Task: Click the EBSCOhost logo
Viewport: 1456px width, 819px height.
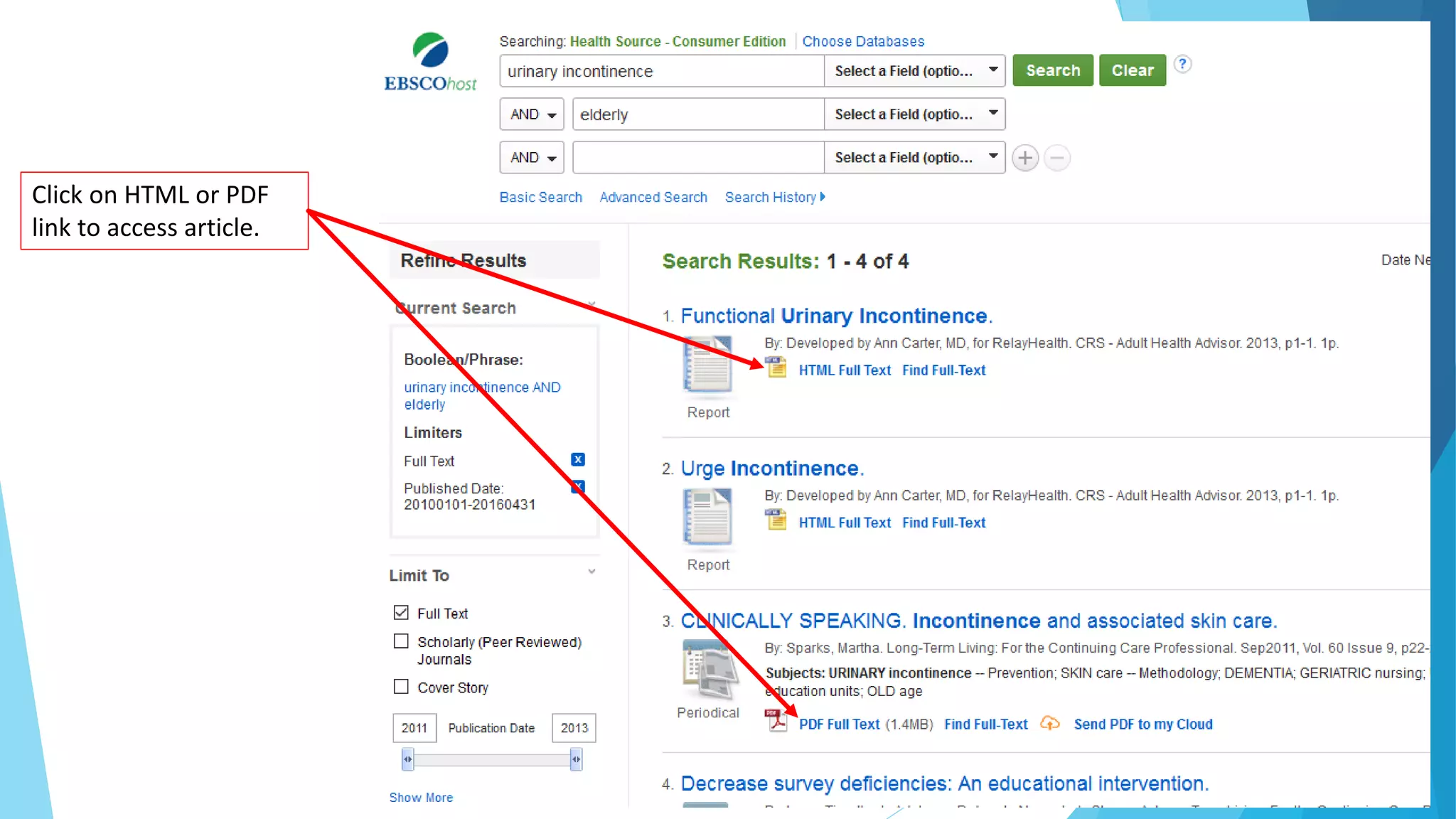Action: click(430, 63)
